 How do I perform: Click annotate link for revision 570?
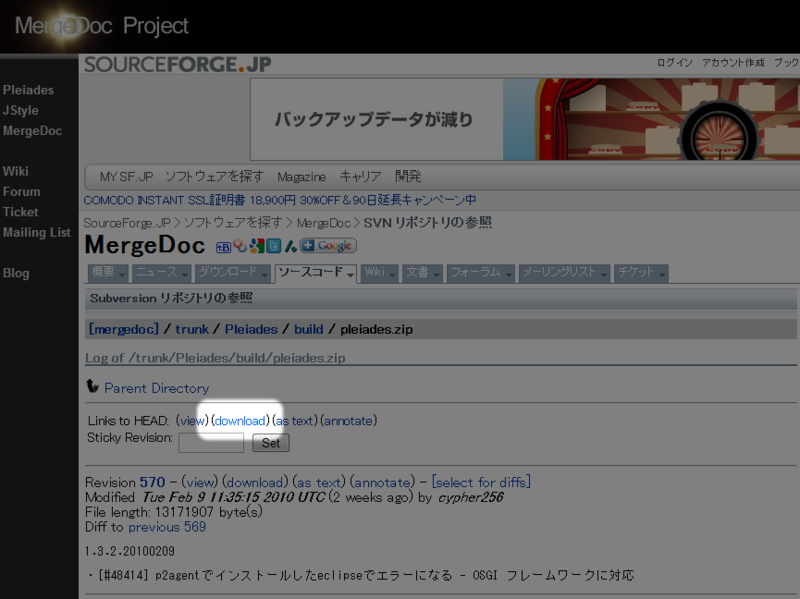click(383, 482)
